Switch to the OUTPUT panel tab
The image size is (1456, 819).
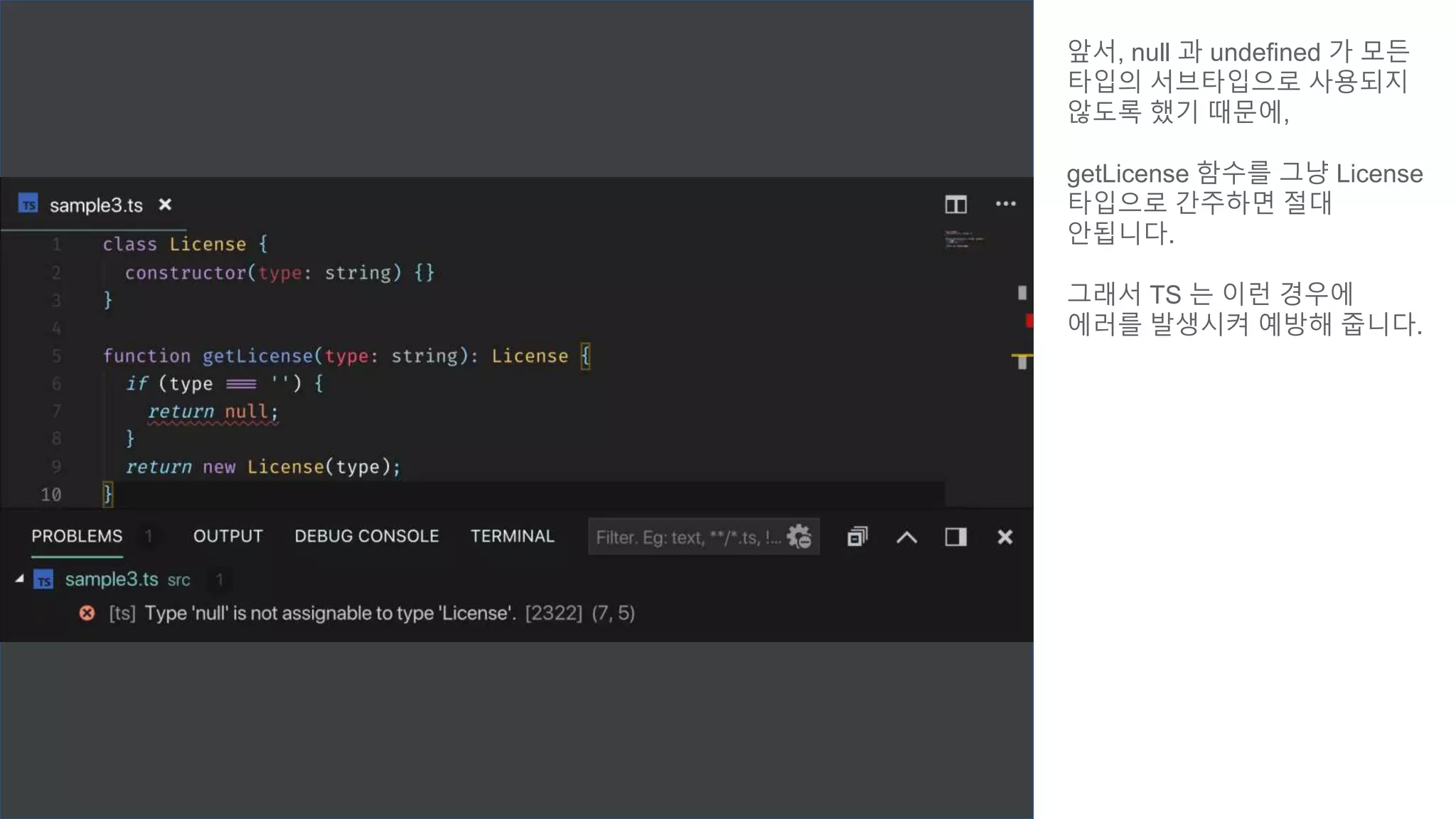228,536
